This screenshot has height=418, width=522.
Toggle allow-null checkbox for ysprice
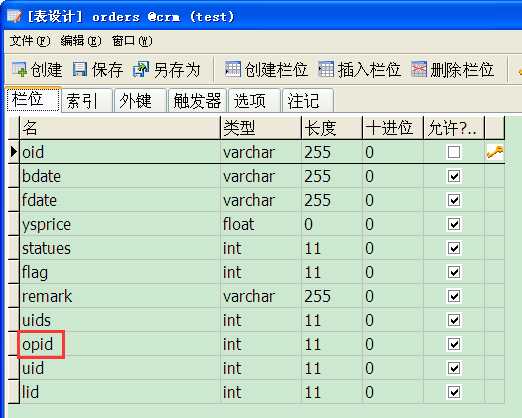[x=454, y=224]
